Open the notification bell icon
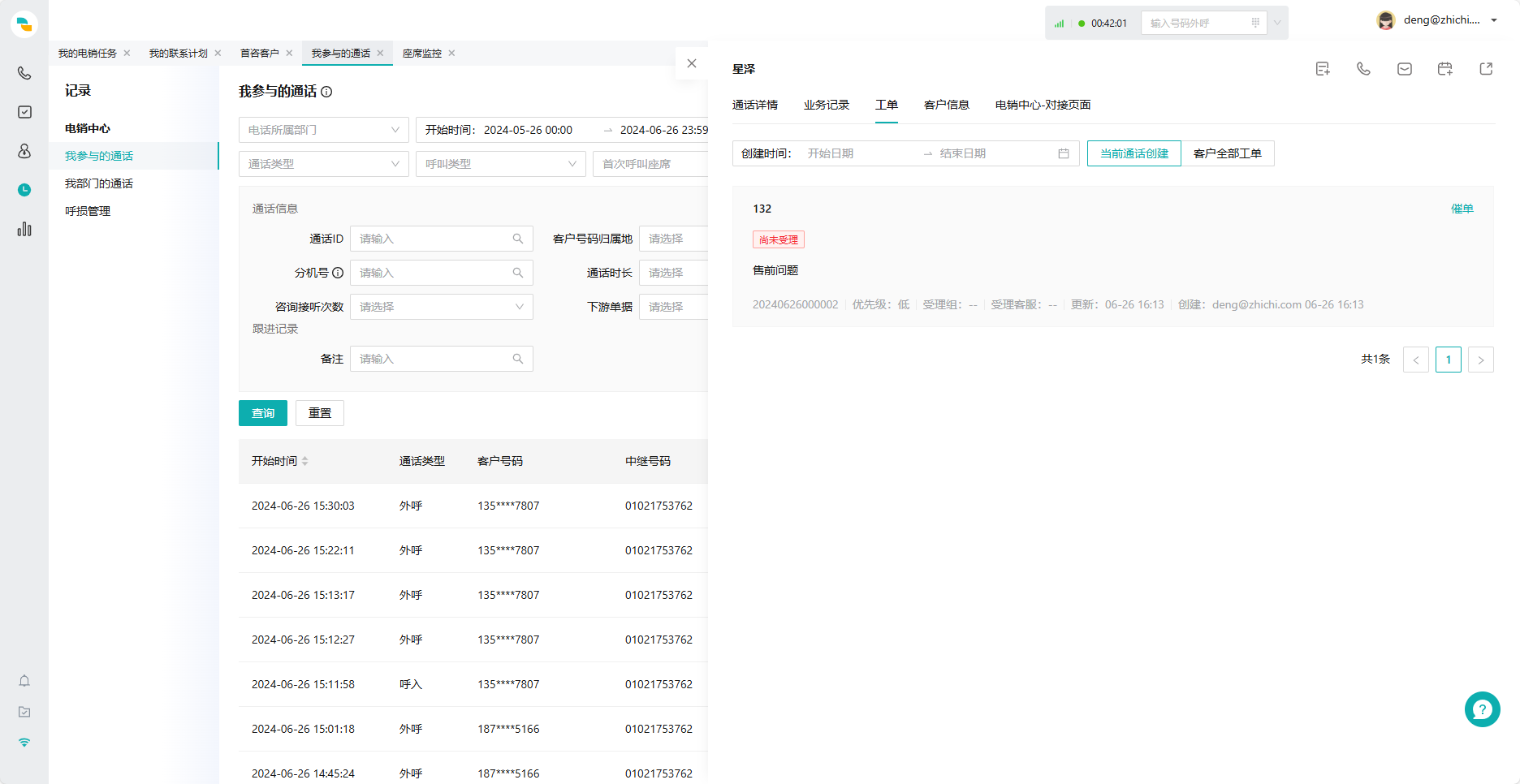The width and height of the screenshot is (1520, 784). (24, 681)
